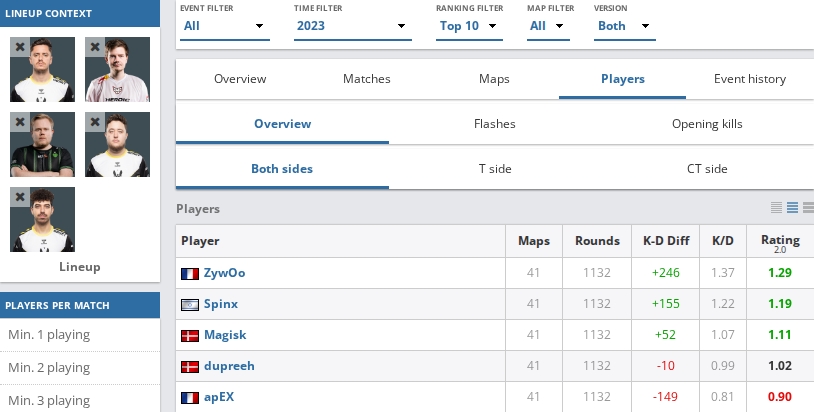814x412 pixels.
Task: Open the Event Filter dropdown showing All
Action: coord(225,26)
